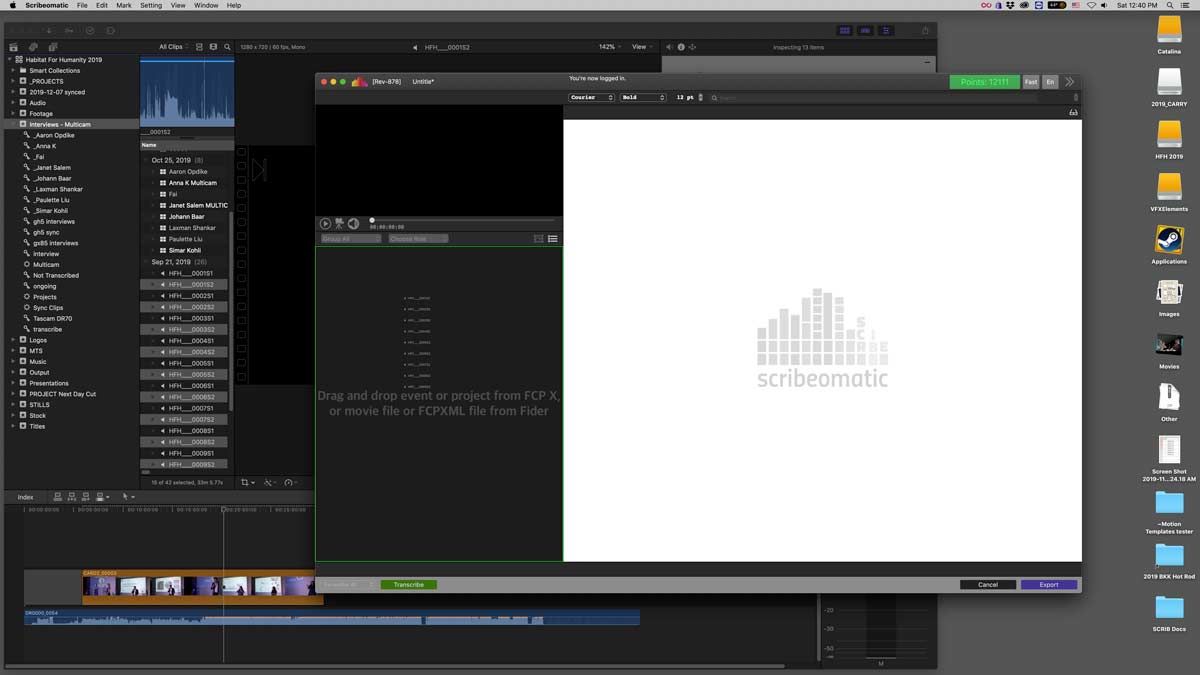Viewport: 1200px width, 675px height.
Task: Open the SCRIB Docs desktop folder
Action: click(1169, 612)
